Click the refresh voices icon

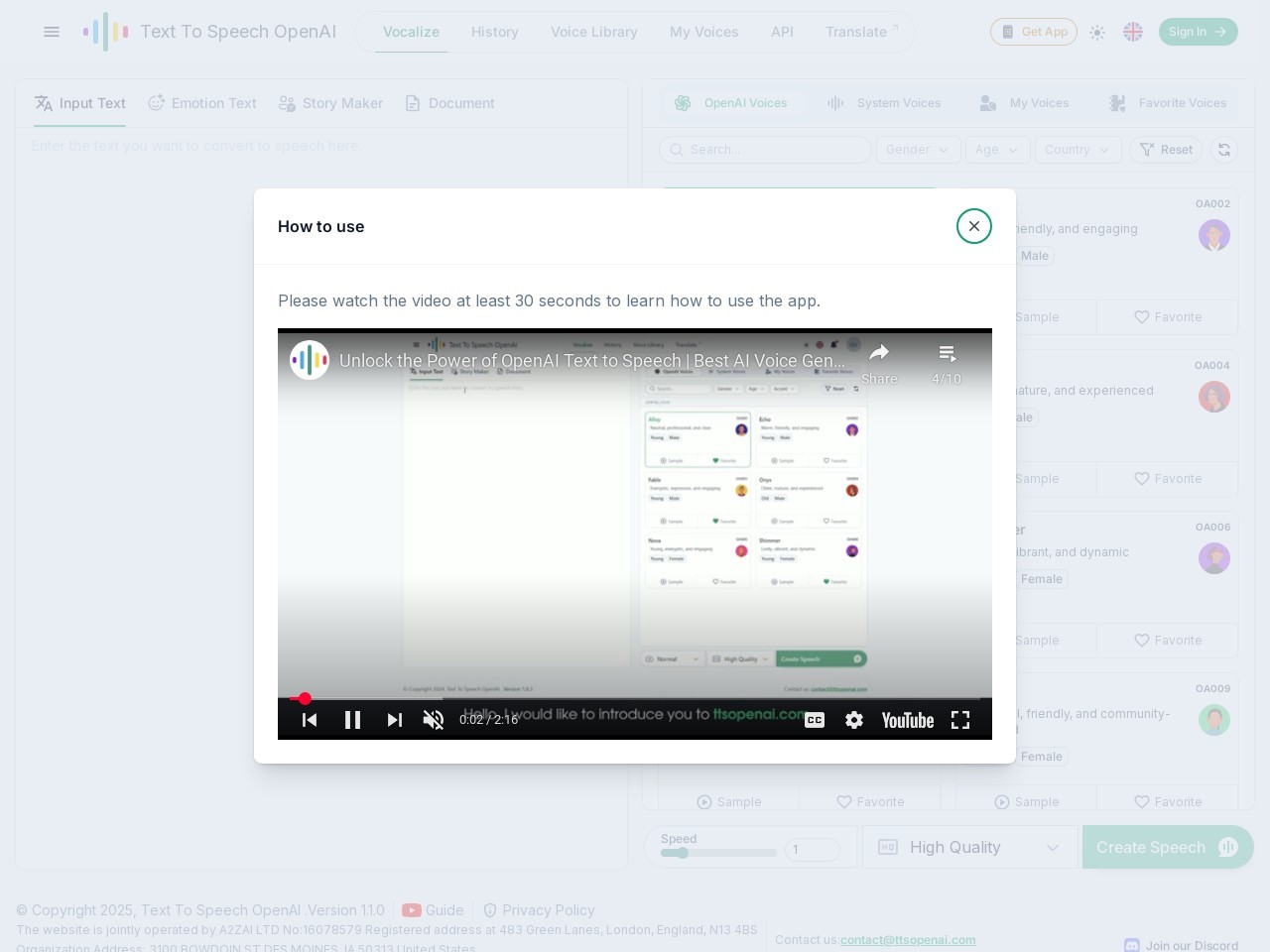pyautogui.click(x=1224, y=150)
